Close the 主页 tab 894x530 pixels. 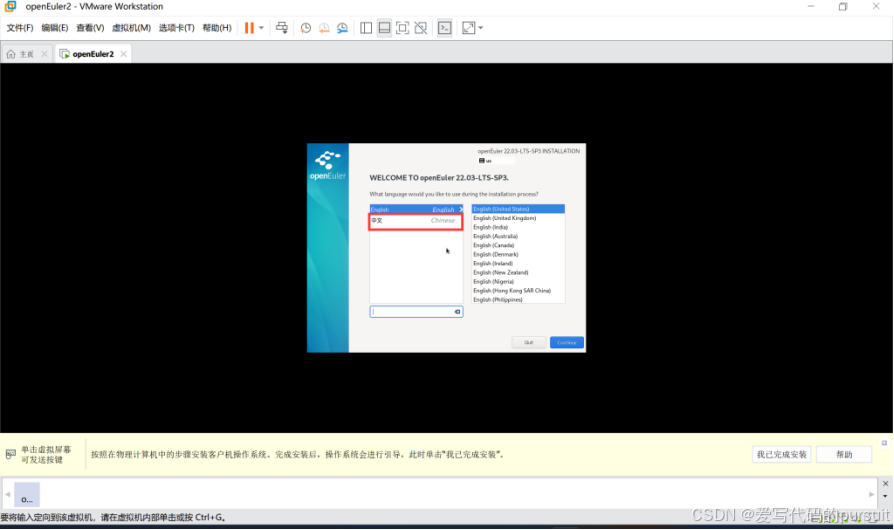tap(44, 54)
